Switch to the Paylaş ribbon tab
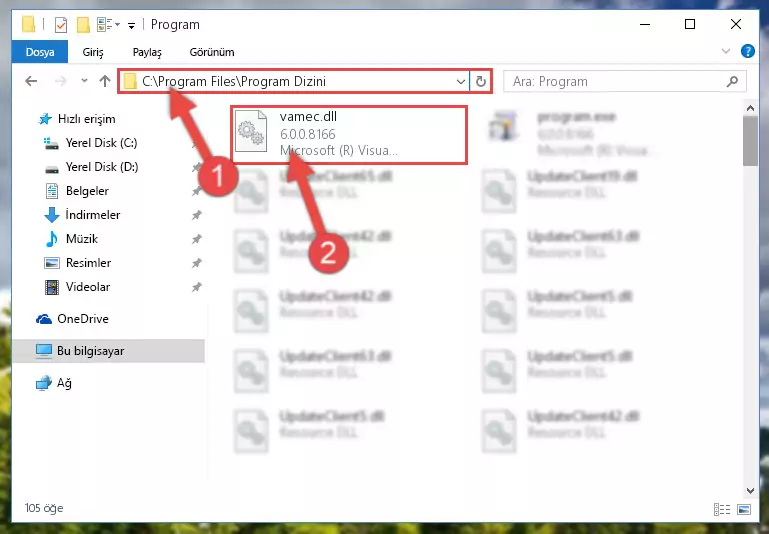The height and width of the screenshot is (534, 769). coord(147,52)
